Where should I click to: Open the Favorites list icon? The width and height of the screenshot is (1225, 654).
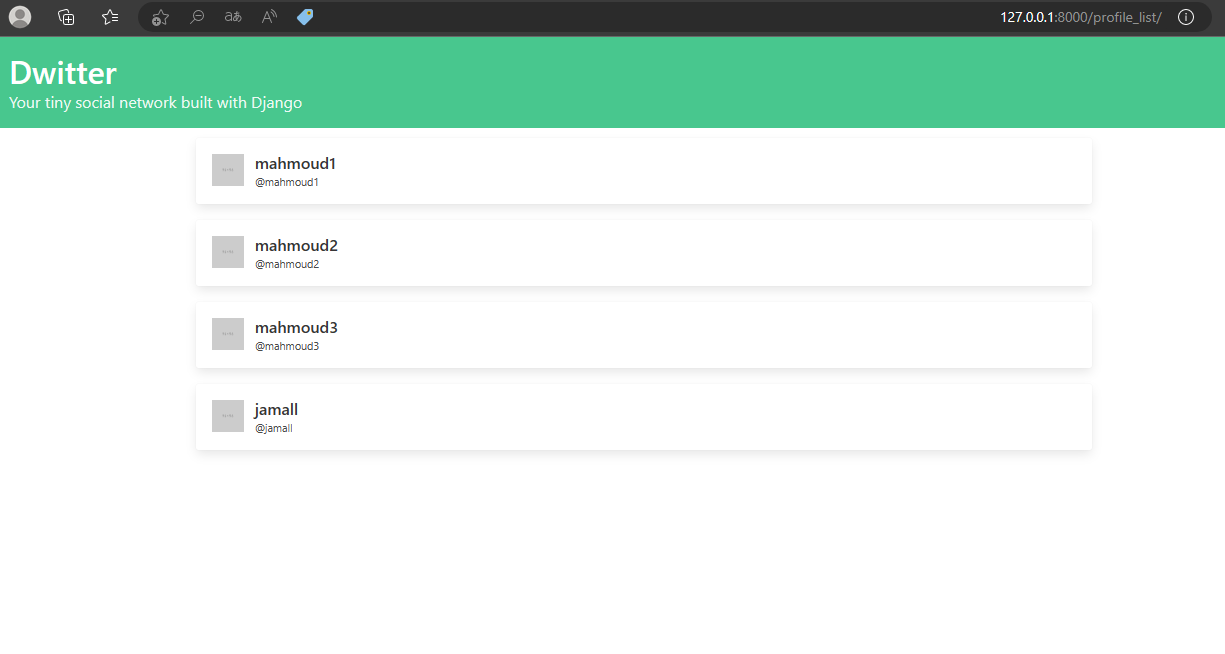[x=110, y=17]
